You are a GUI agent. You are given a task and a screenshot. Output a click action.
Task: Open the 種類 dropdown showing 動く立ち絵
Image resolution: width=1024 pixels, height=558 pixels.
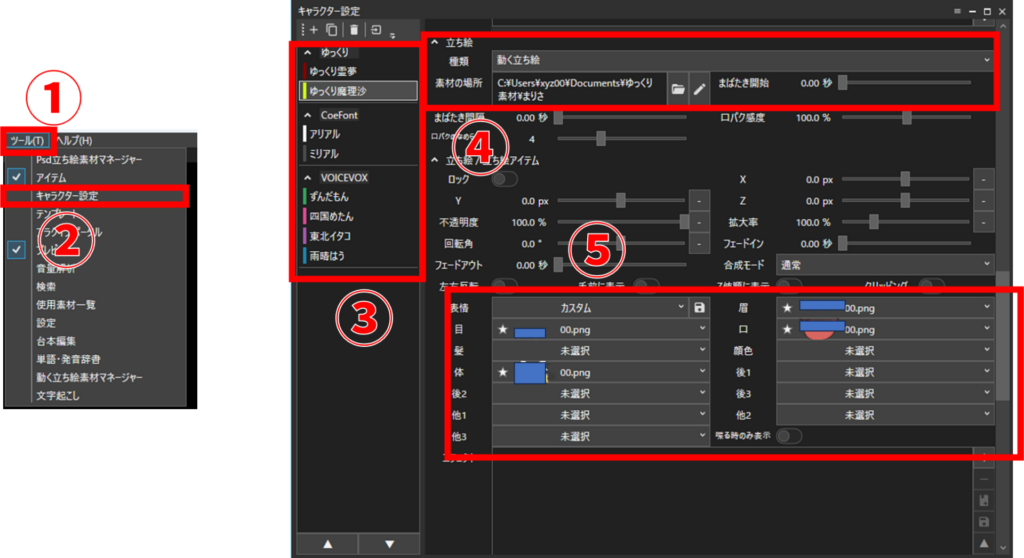(x=743, y=60)
